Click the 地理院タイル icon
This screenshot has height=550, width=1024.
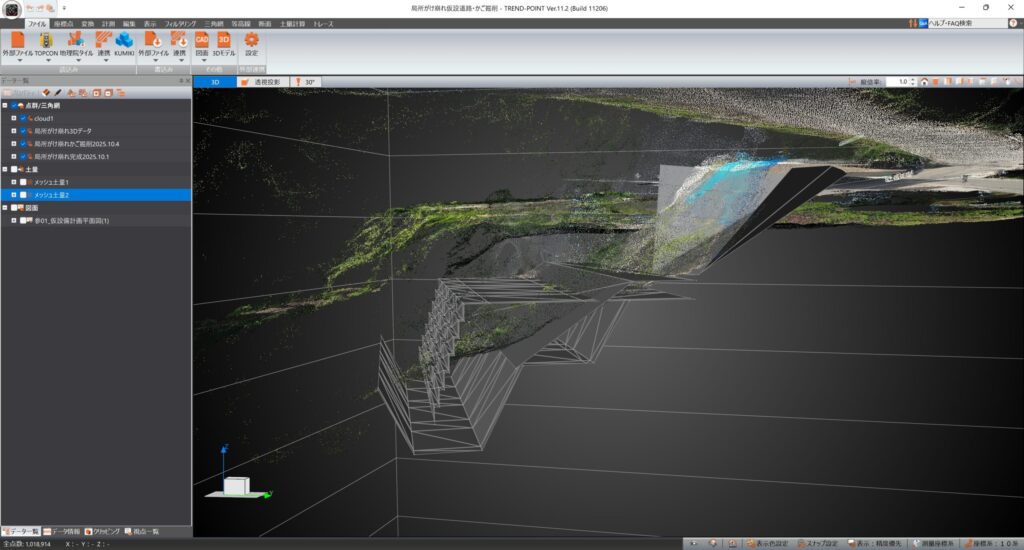point(76,39)
